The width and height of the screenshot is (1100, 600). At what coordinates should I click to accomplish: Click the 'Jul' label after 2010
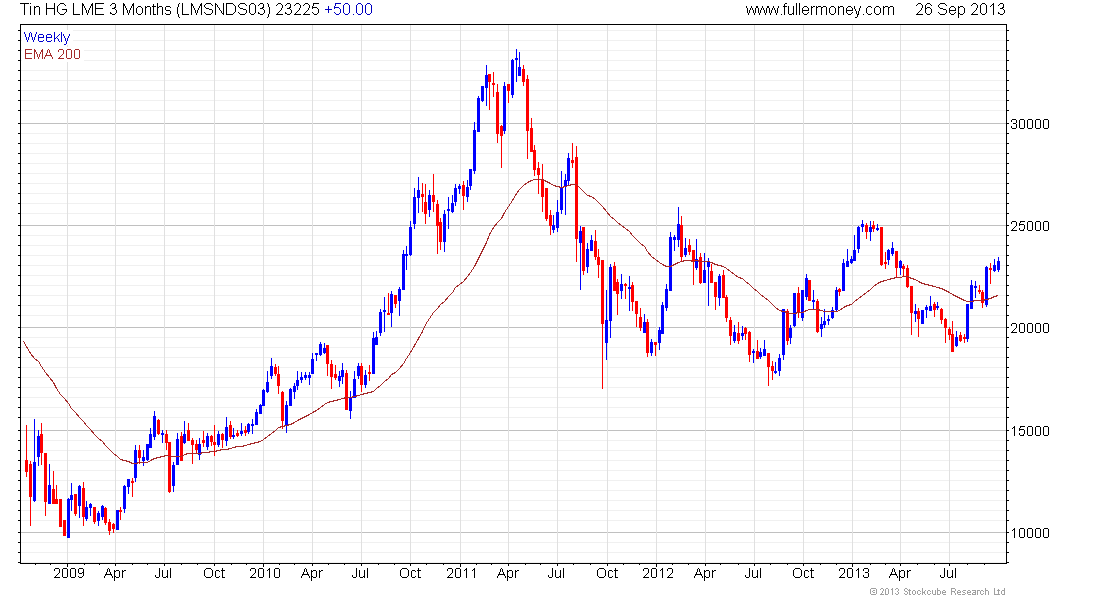360,573
